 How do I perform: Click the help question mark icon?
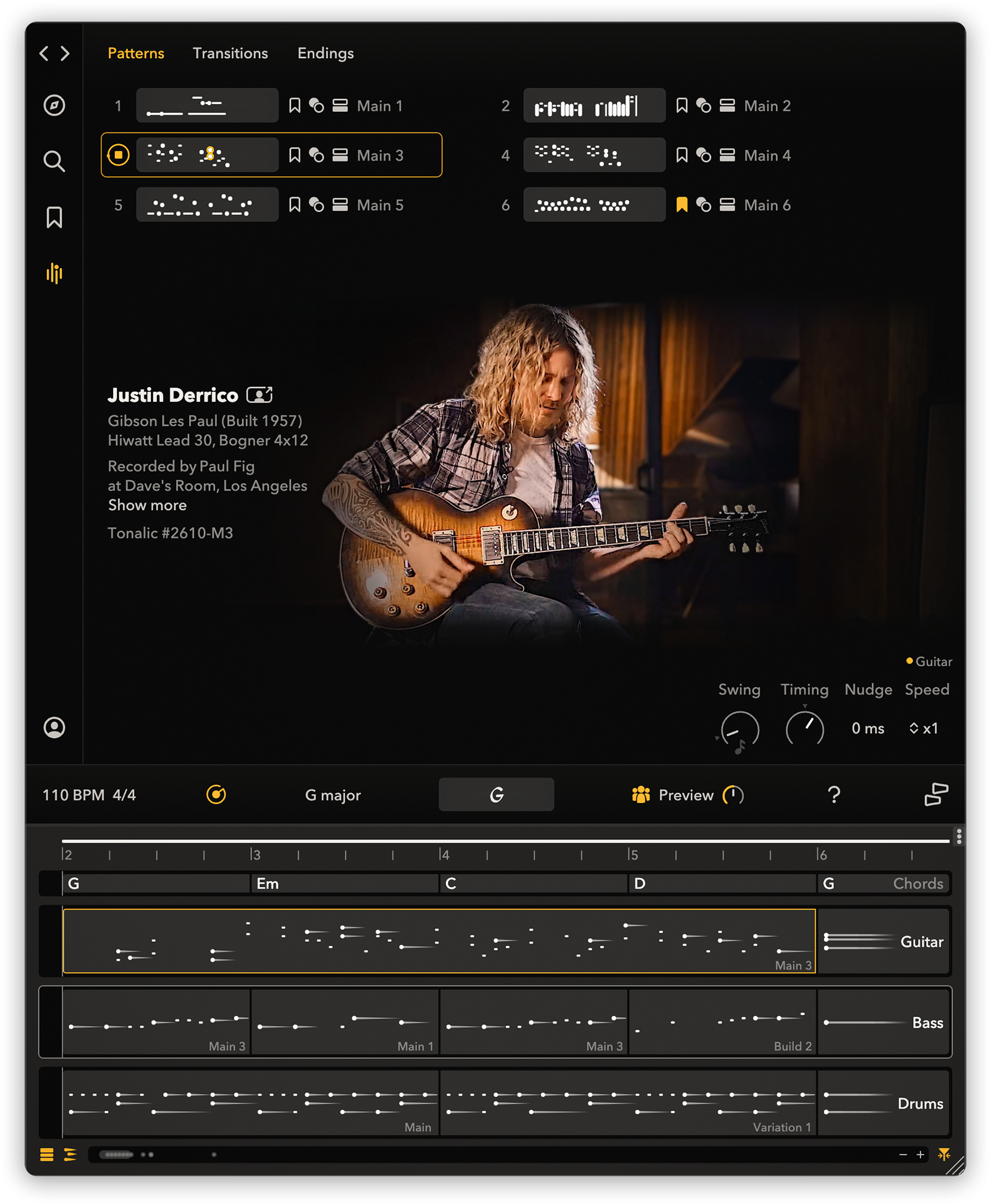(833, 795)
